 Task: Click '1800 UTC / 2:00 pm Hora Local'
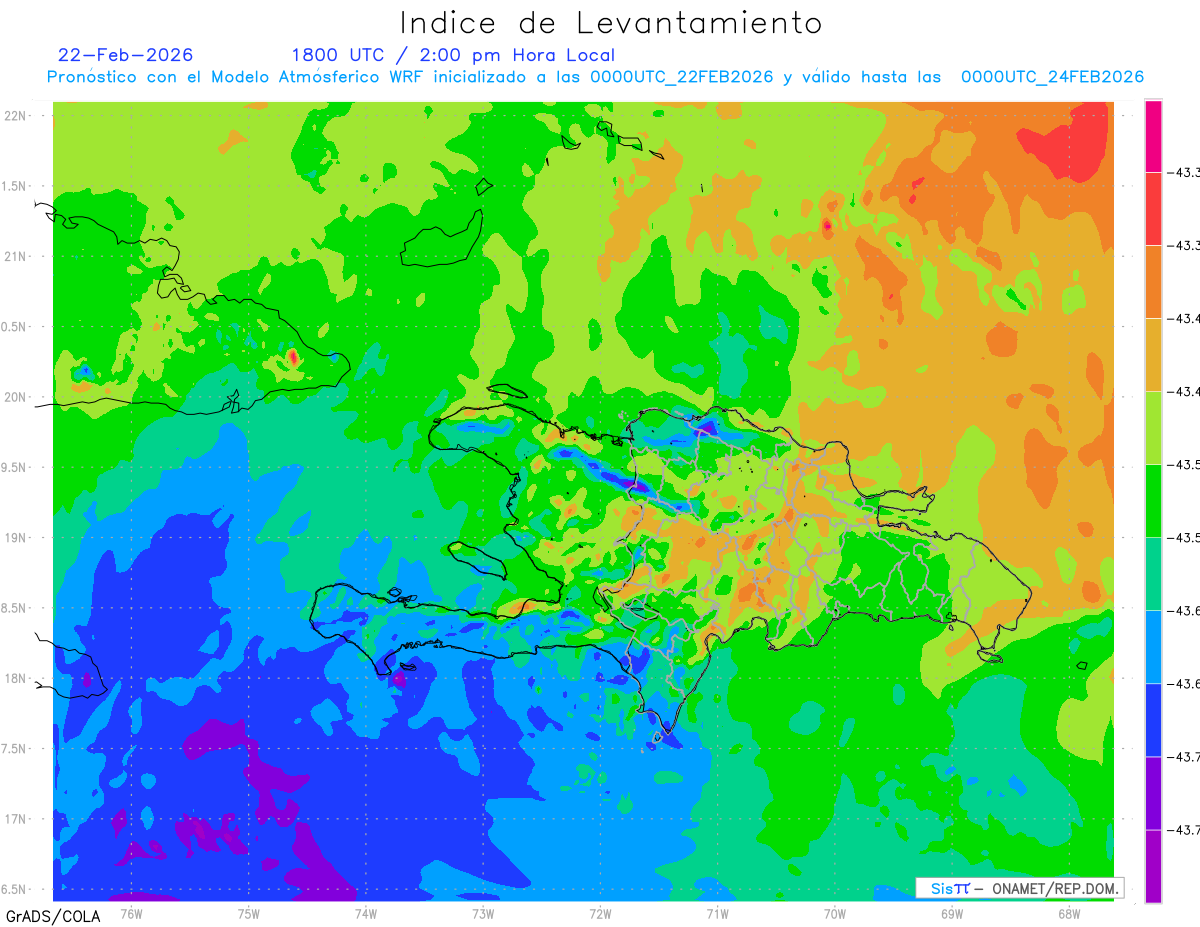[453, 55]
